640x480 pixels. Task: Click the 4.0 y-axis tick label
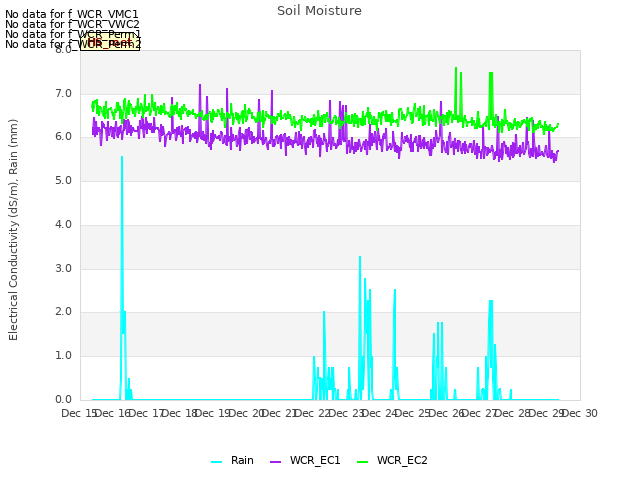click(x=63, y=224)
